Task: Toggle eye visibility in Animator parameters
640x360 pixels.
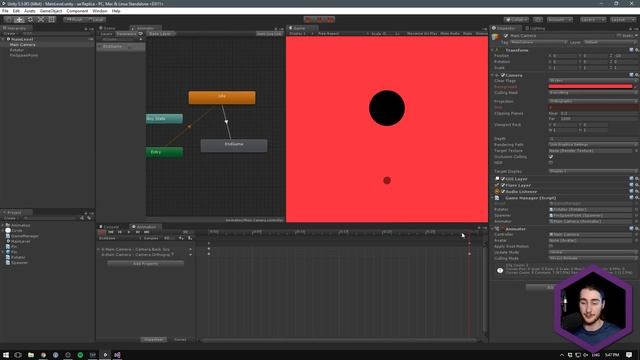Action: coord(141,33)
